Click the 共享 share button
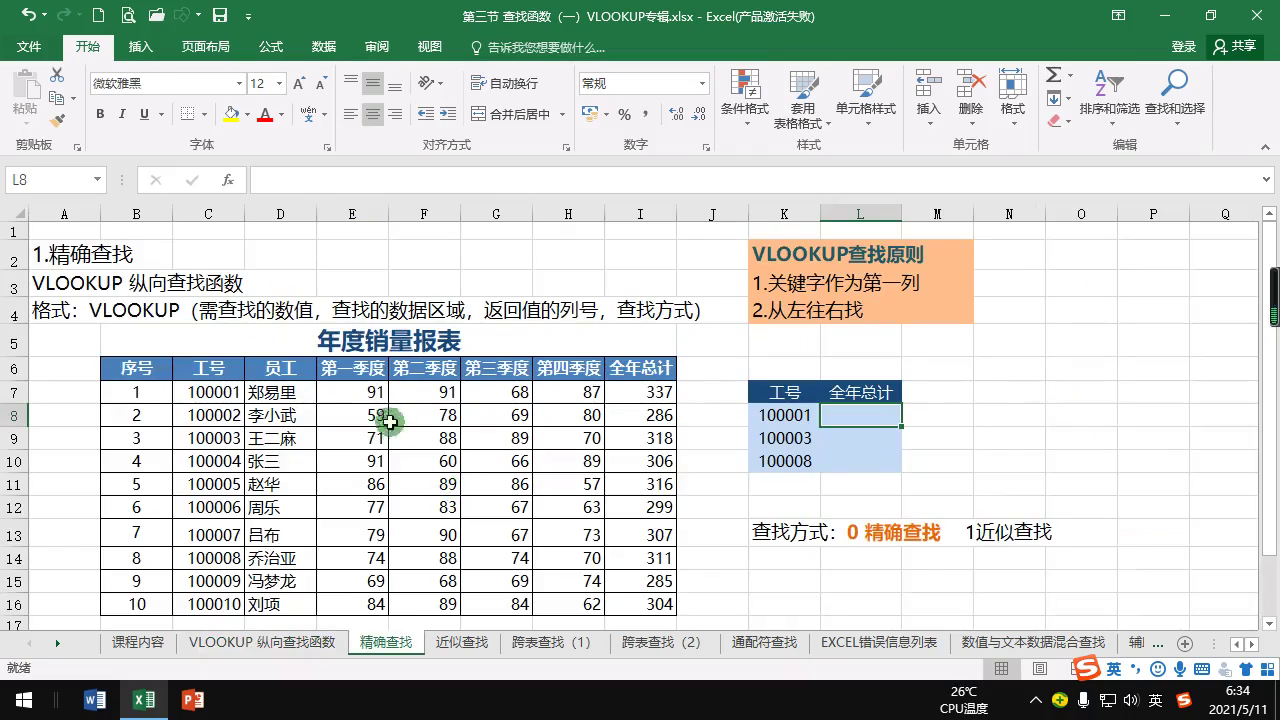Image resolution: width=1280 pixels, height=720 pixels. pyautogui.click(x=1234, y=47)
